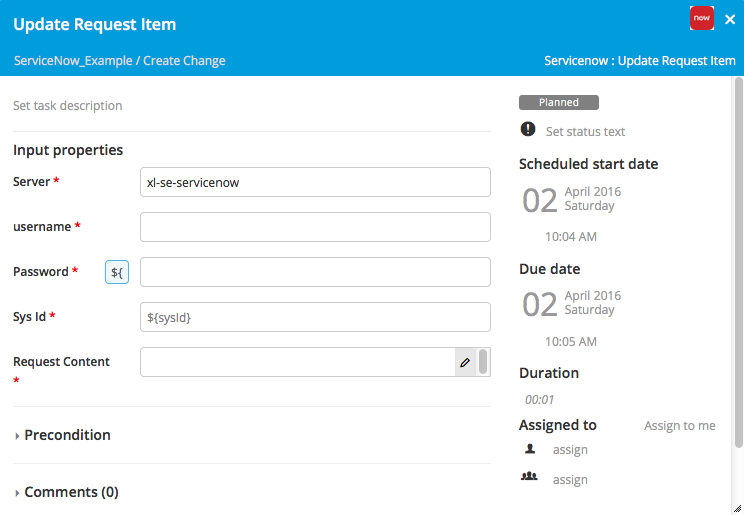
Task: Click the team group assign icon
Action: (530, 476)
